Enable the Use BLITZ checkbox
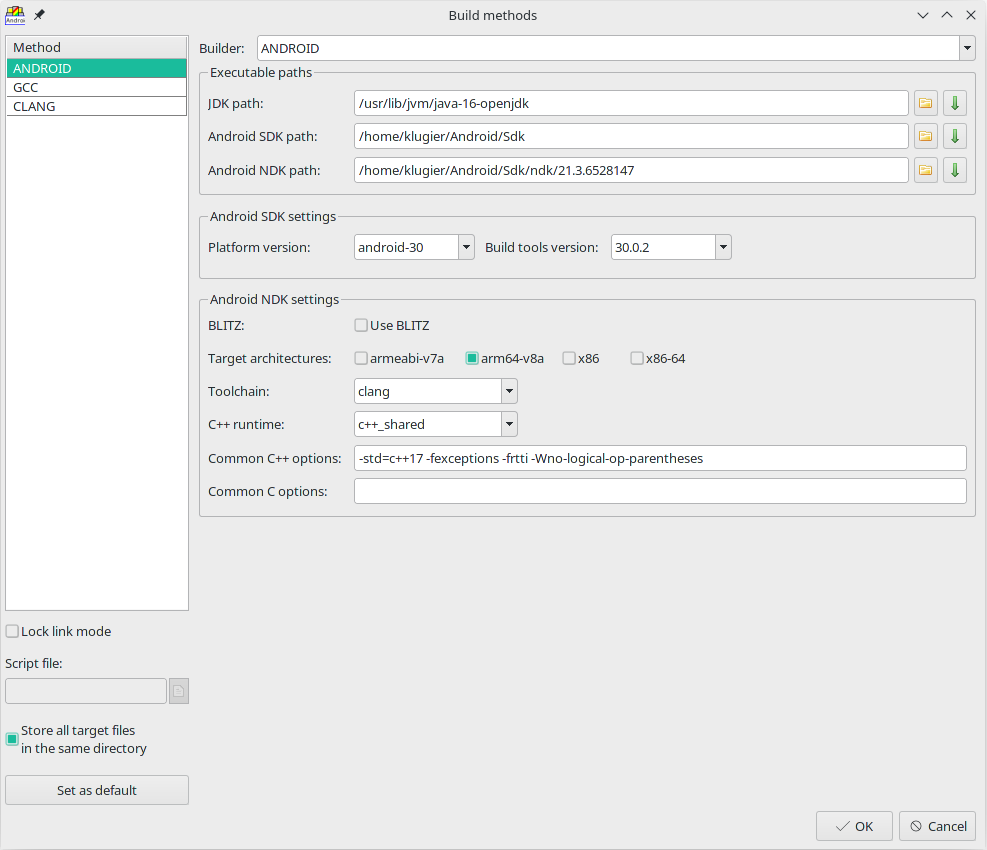The image size is (987, 850). click(x=361, y=325)
